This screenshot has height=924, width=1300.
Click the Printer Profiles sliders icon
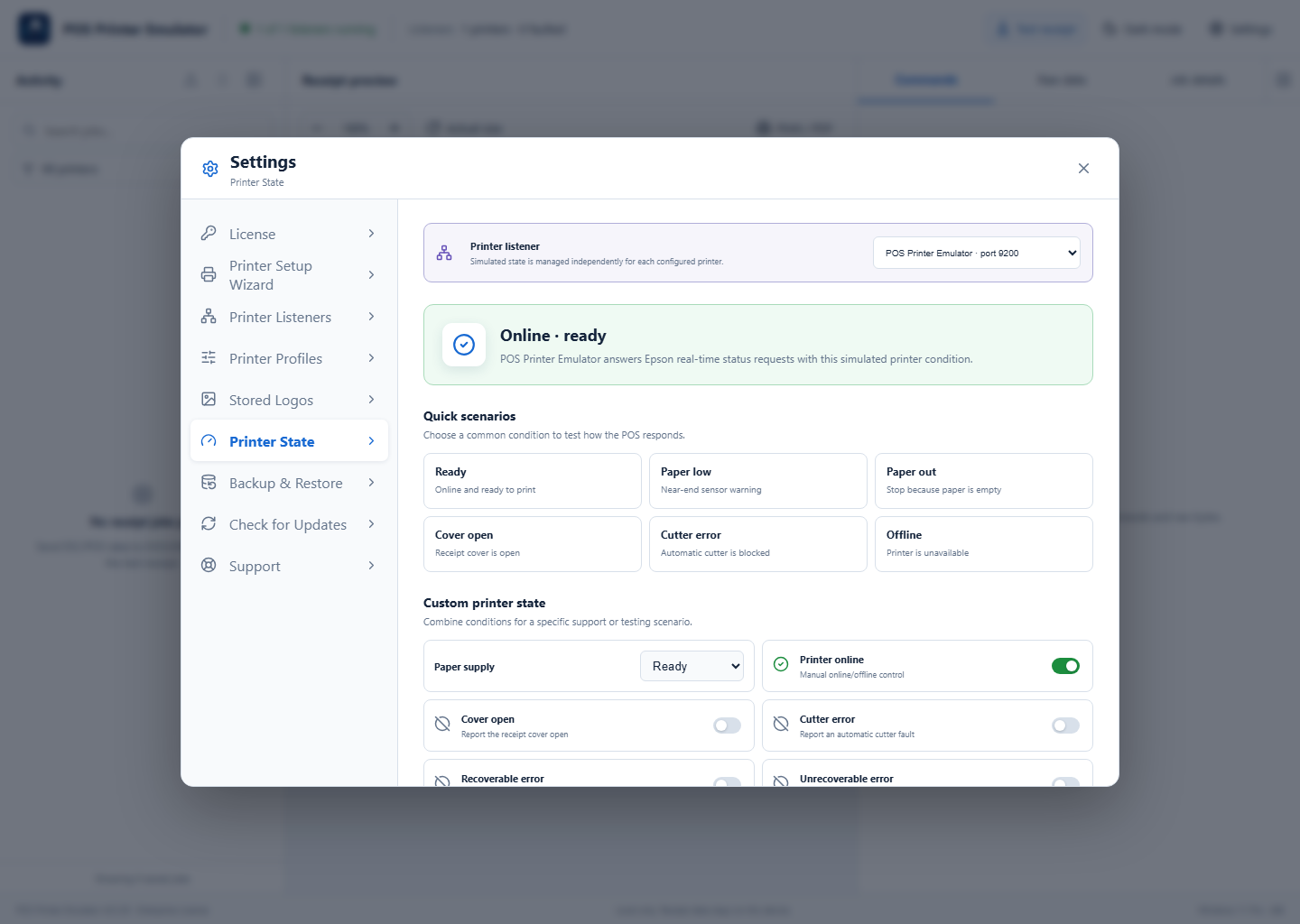pyautogui.click(x=209, y=357)
